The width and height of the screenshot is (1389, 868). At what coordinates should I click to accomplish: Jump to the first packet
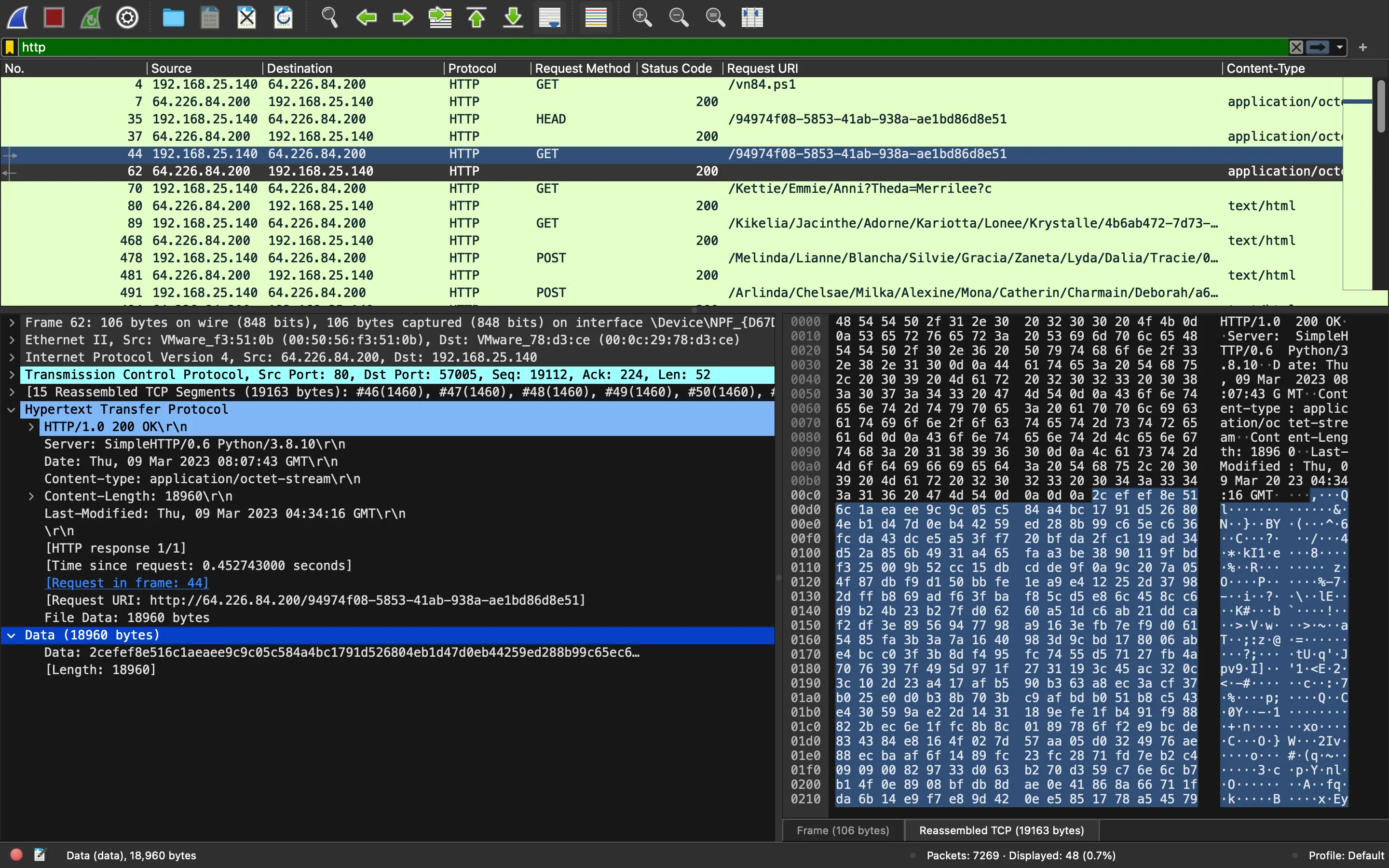tap(477, 17)
